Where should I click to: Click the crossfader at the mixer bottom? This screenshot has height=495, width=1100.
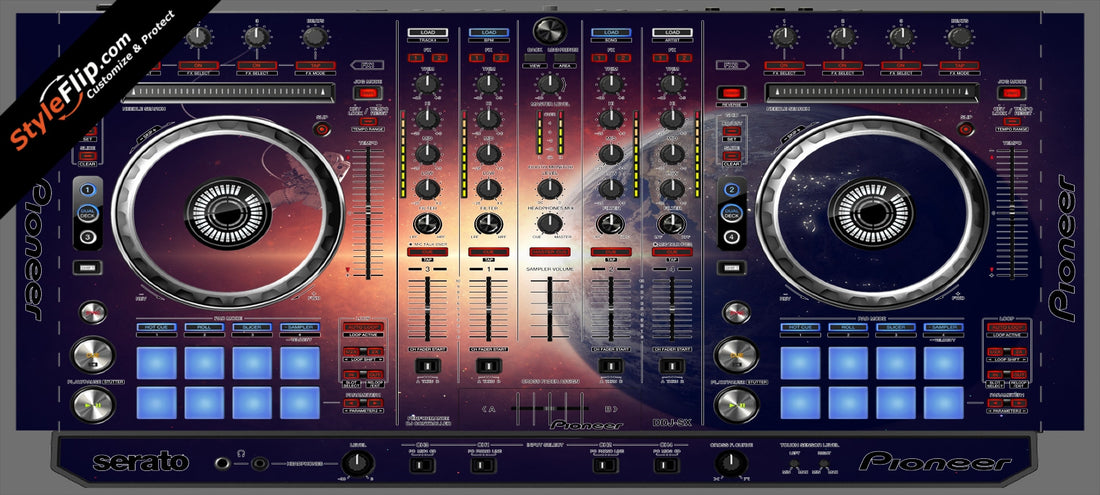click(549, 408)
